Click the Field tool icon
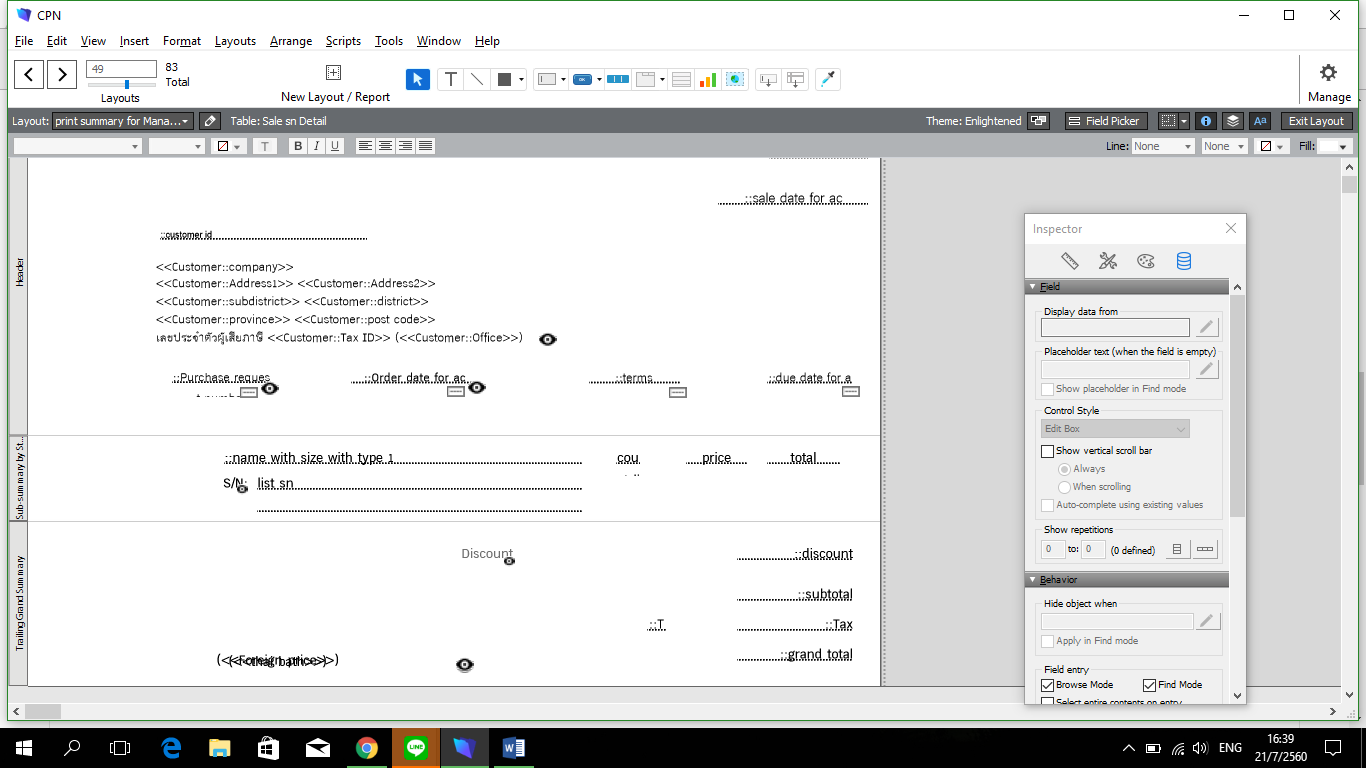The height and width of the screenshot is (768, 1366). point(768,79)
